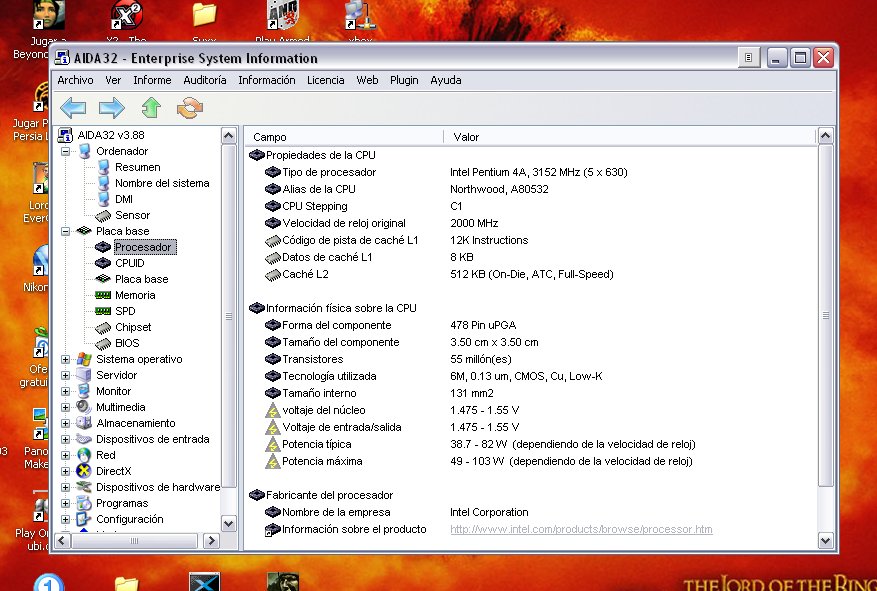Select the AIDA32 v3.88 root icon
This screenshot has height=591, width=877.
(65, 135)
